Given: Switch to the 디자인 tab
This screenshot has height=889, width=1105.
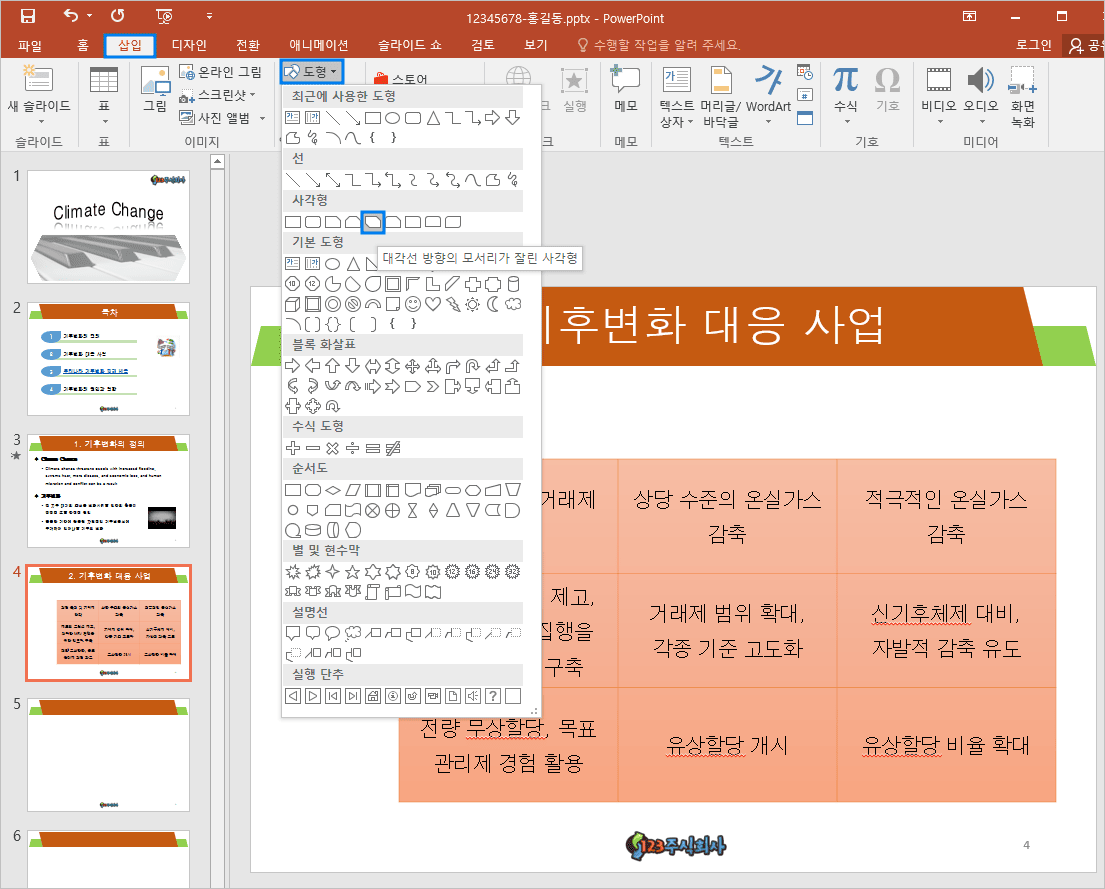Looking at the screenshot, I should click(x=189, y=45).
